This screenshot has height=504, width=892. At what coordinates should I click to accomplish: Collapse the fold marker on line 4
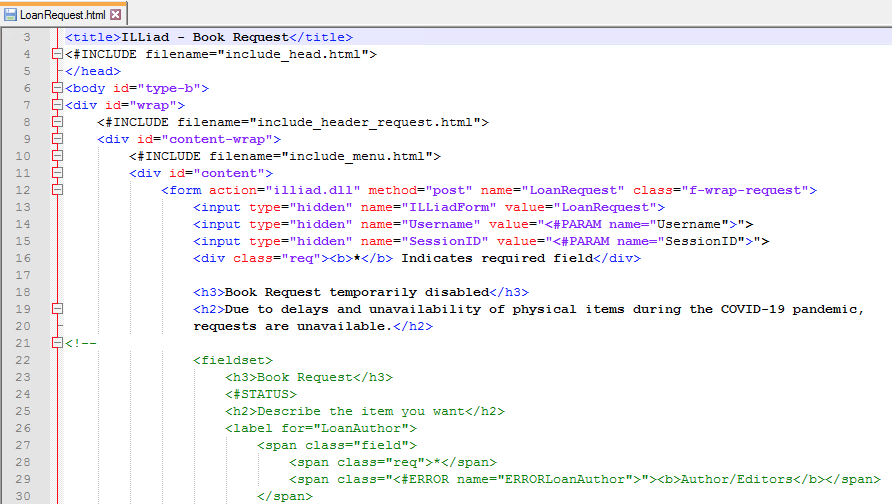pos(57,54)
